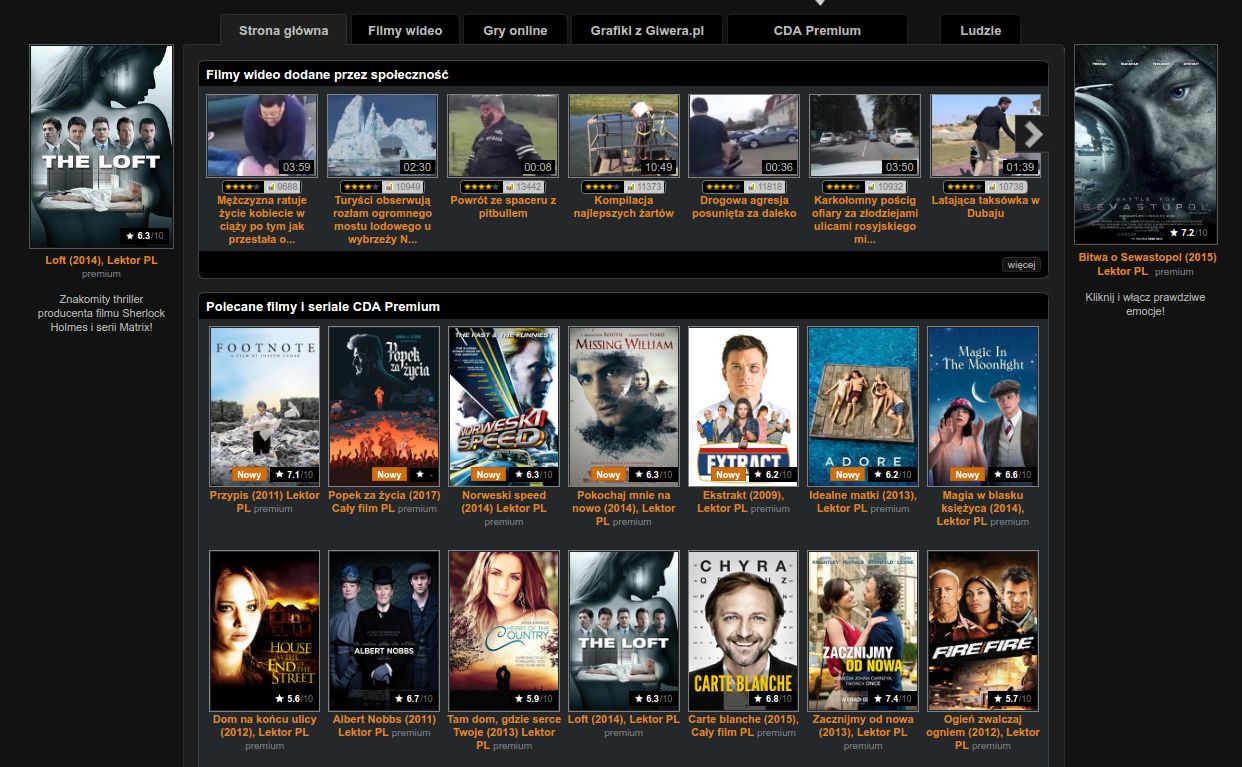Open the Carte Blanche poster
Image resolution: width=1242 pixels, height=767 pixels.
(x=743, y=630)
